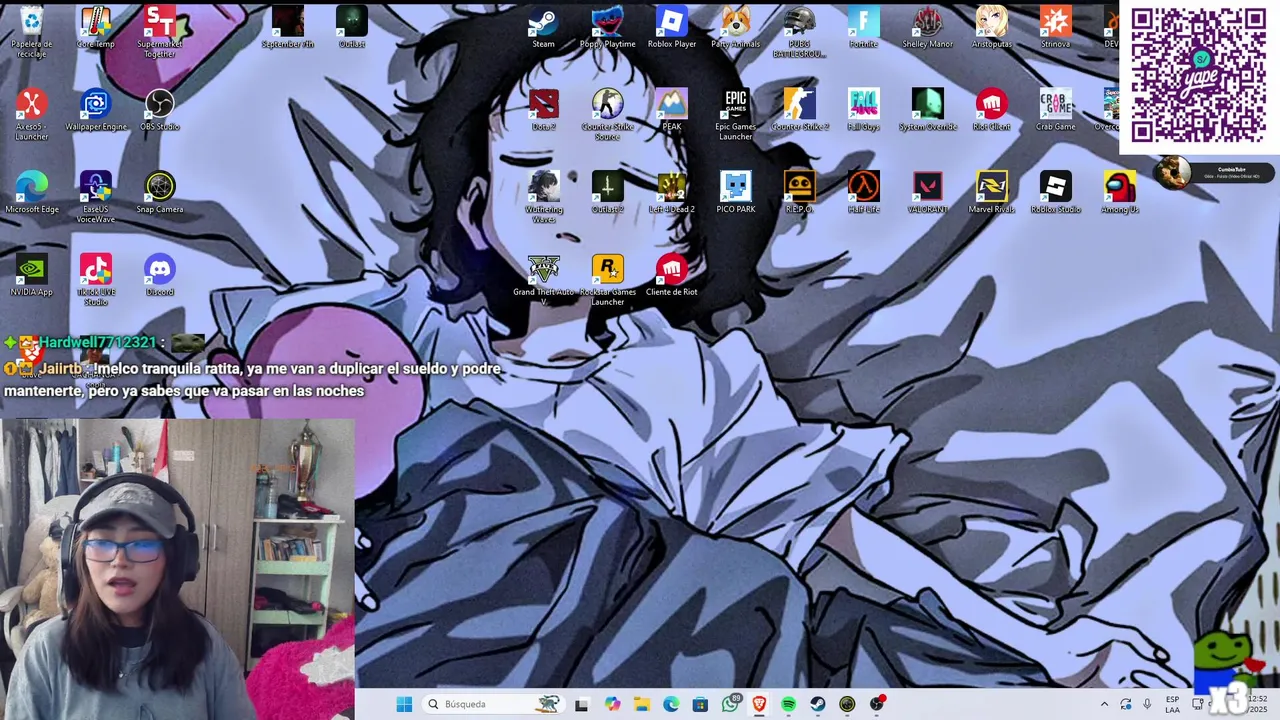
Task: Select the September 7th desktop icon
Action: 287,28
